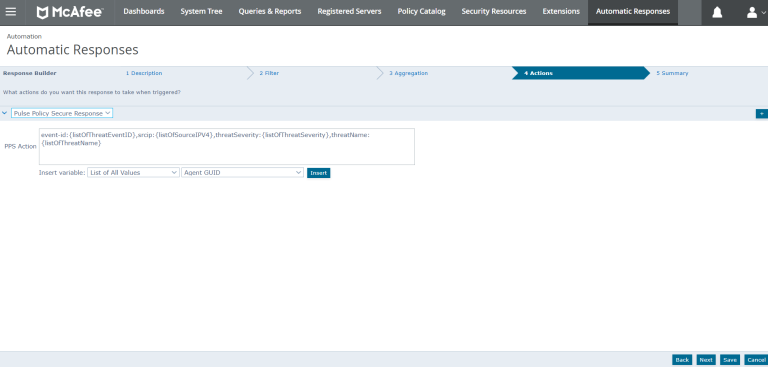Click the Automation breadcrumb text
Image resolution: width=768 pixels, height=367 pixels.
[x=24, y=36]
